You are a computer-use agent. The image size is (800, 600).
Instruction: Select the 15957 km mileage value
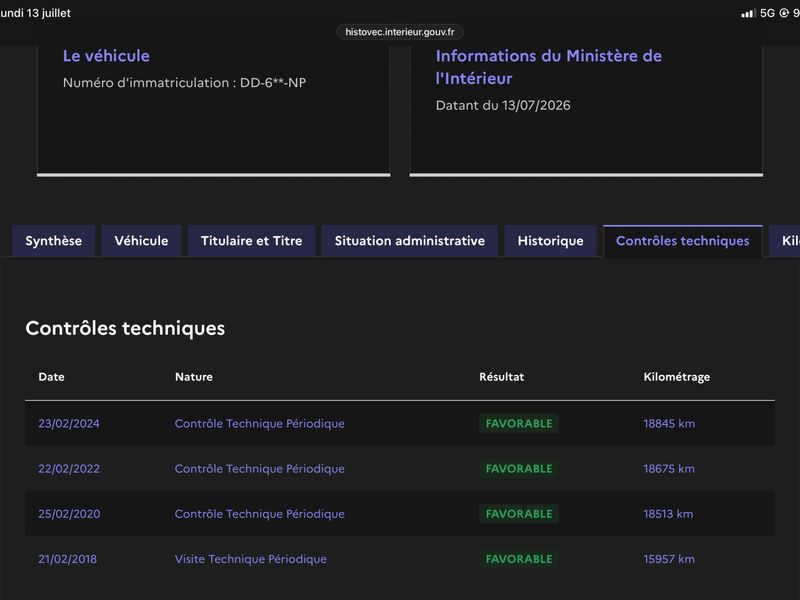coord(669,559)
